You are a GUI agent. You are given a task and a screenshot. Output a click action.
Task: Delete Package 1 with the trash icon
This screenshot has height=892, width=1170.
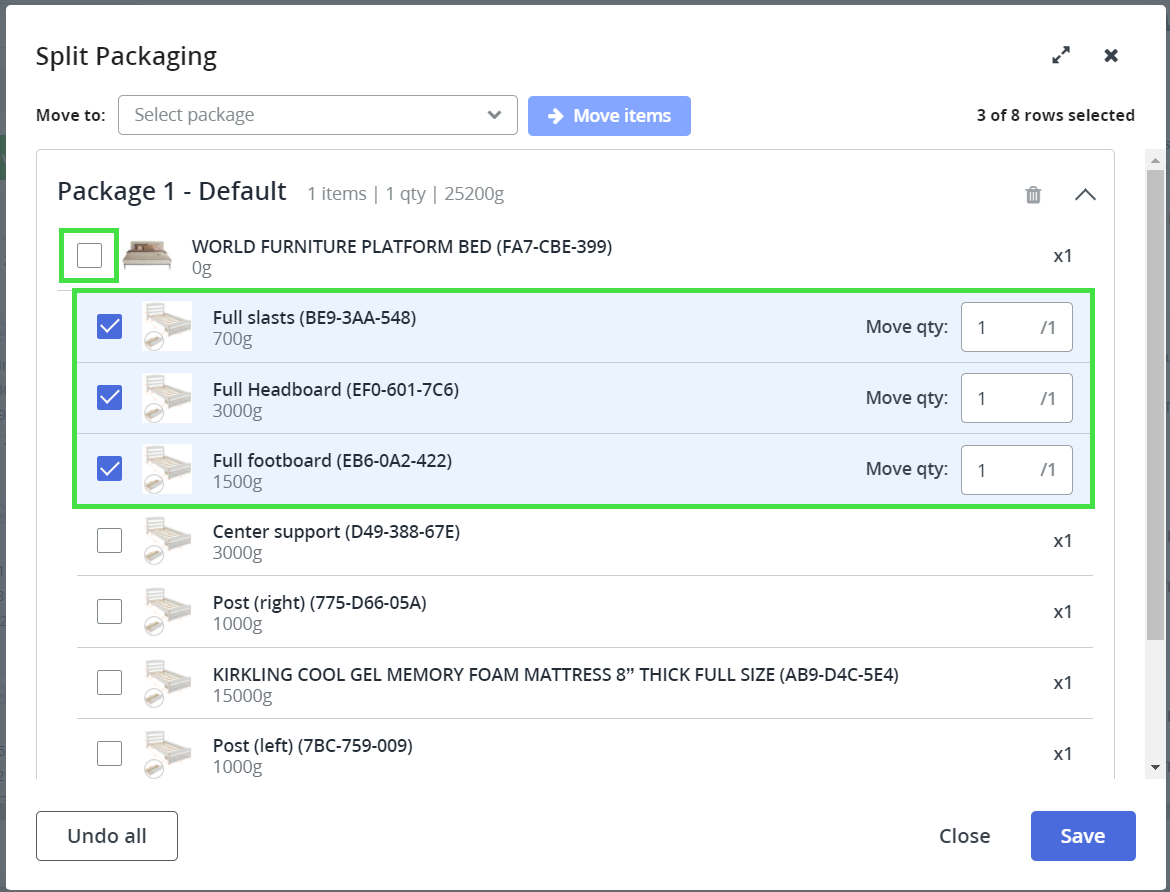(x=1033, y=195)
